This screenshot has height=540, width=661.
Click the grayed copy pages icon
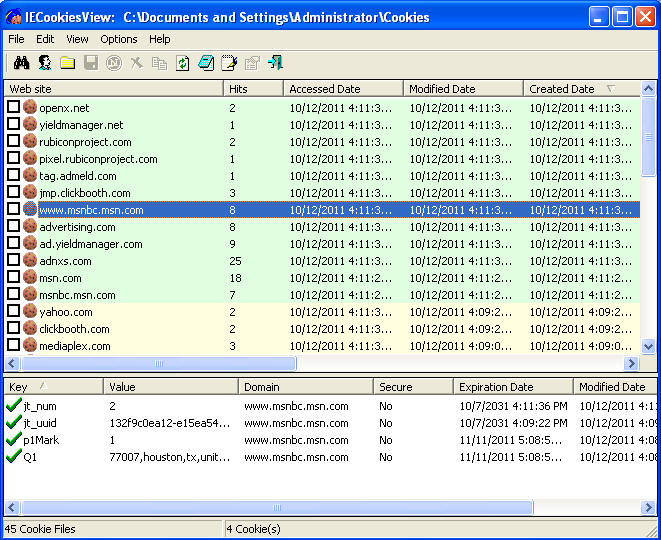(x=159, y=63)
